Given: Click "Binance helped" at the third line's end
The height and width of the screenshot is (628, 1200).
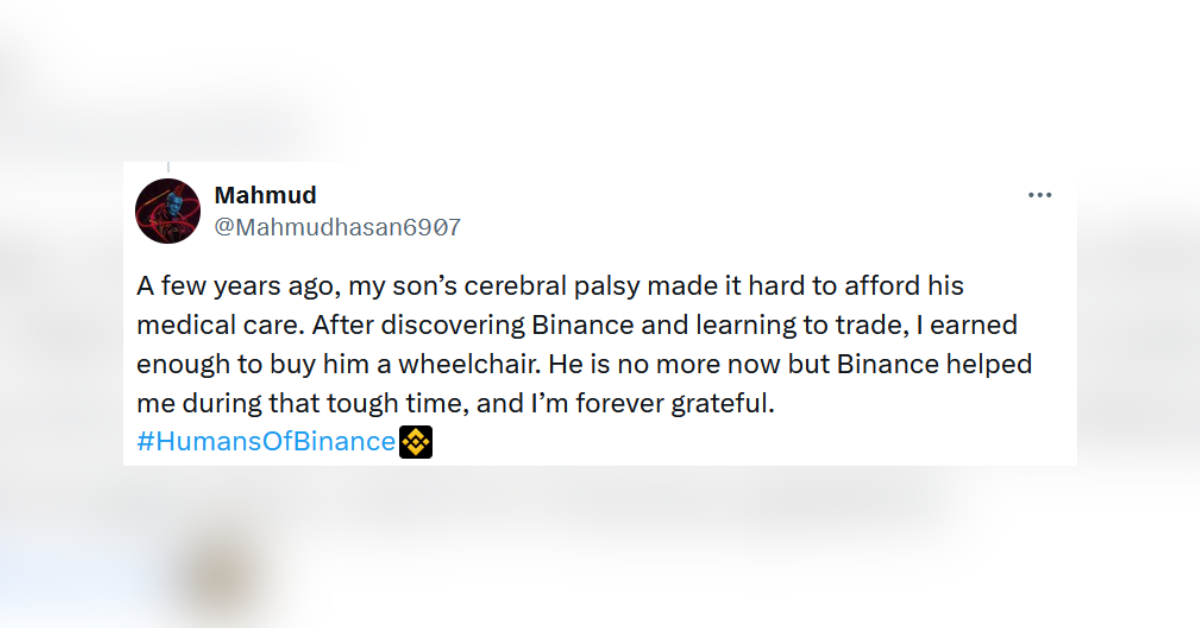Looking at the screenshot, I should point(934,364).
